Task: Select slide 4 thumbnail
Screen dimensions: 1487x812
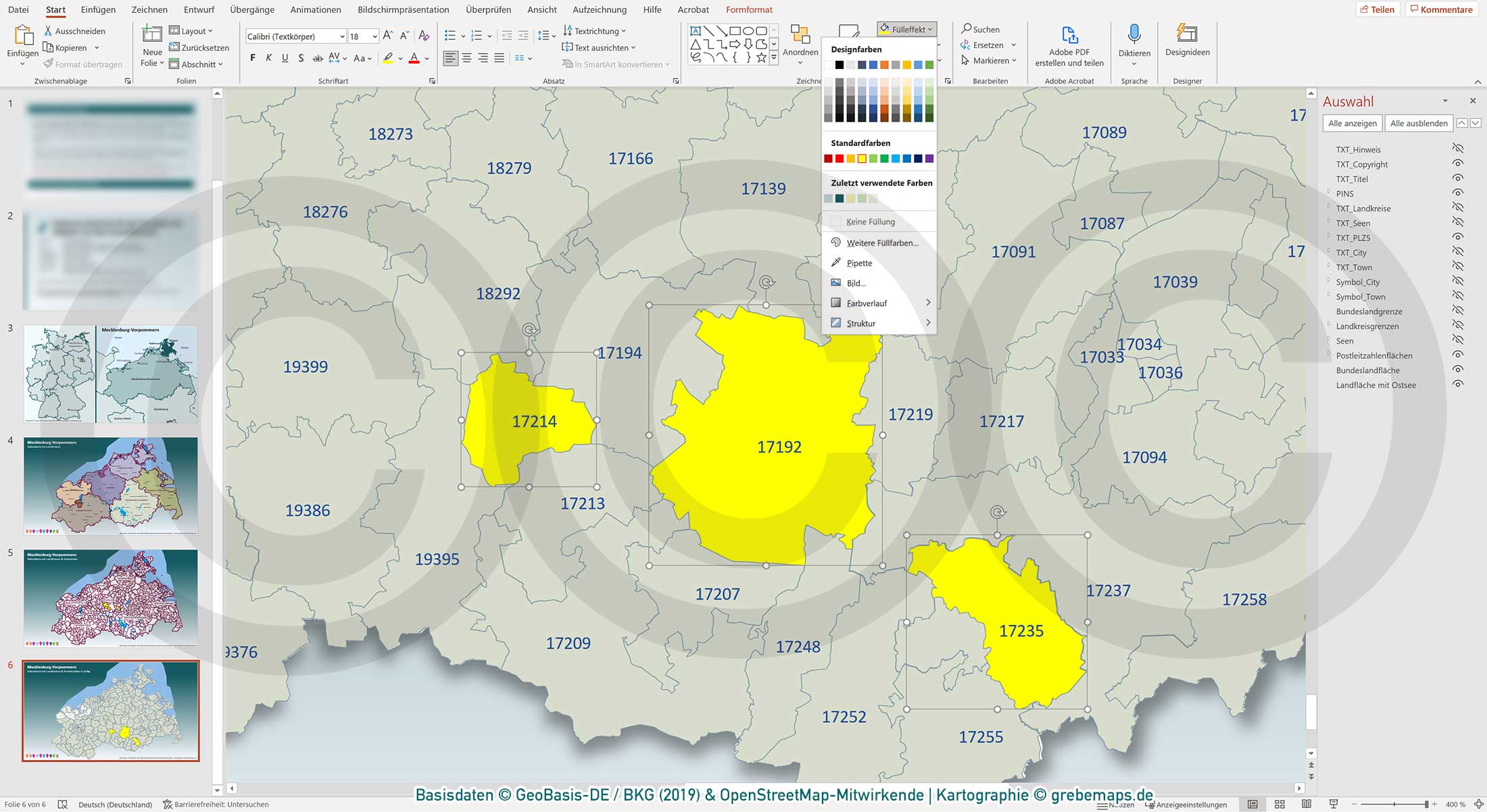Action: coord(111,486)
